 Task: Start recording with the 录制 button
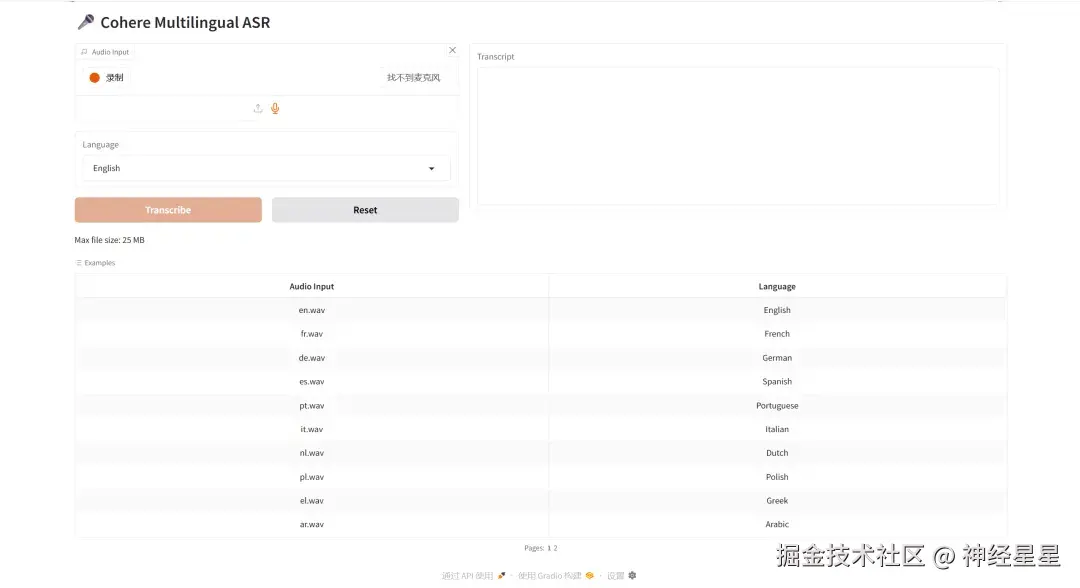pyautogui.click(x=107, y=78)
